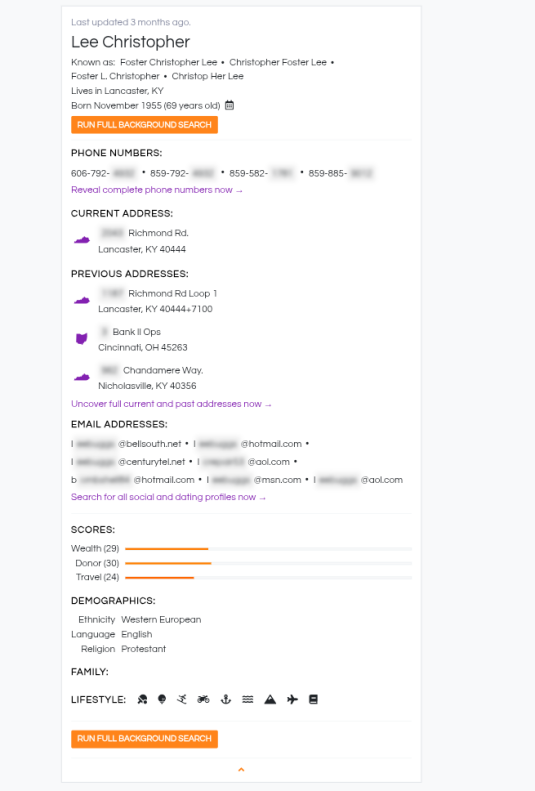Click Kentucky state icon beside current address

pyautogui.click(x=82, y=240)
